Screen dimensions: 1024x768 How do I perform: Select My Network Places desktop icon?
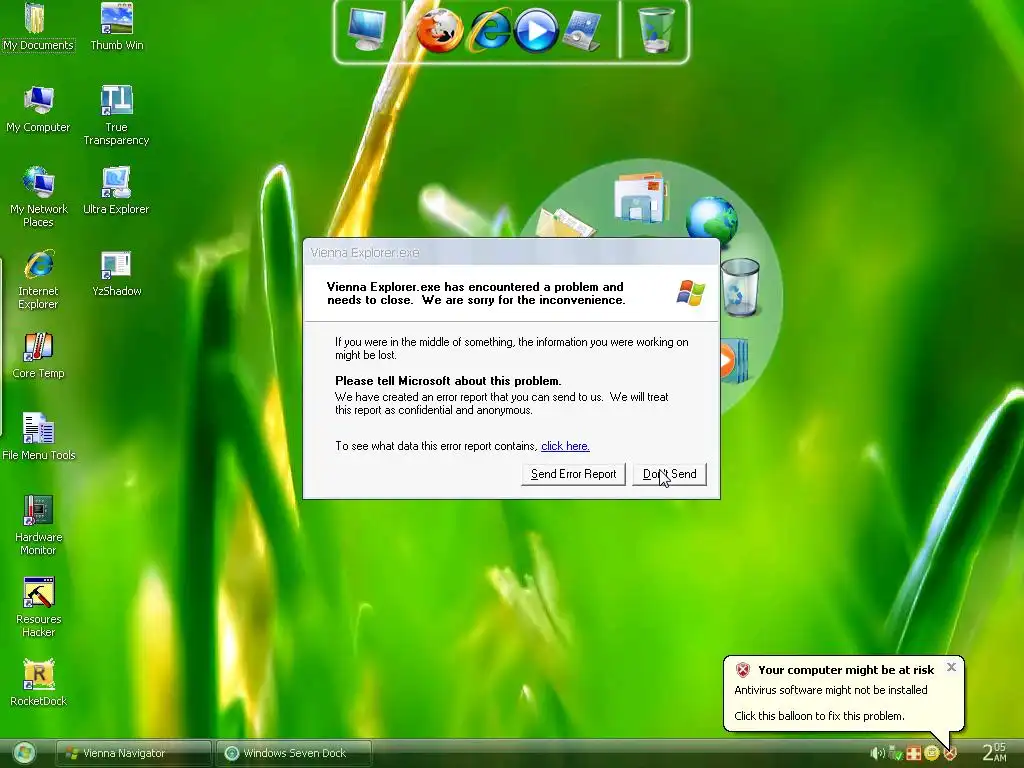pyautogui.click(x=39, y=197)
